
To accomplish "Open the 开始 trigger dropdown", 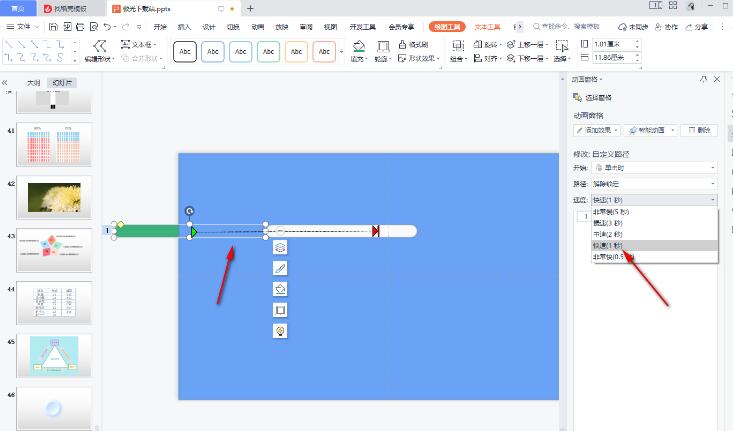I will click(655, 168).
